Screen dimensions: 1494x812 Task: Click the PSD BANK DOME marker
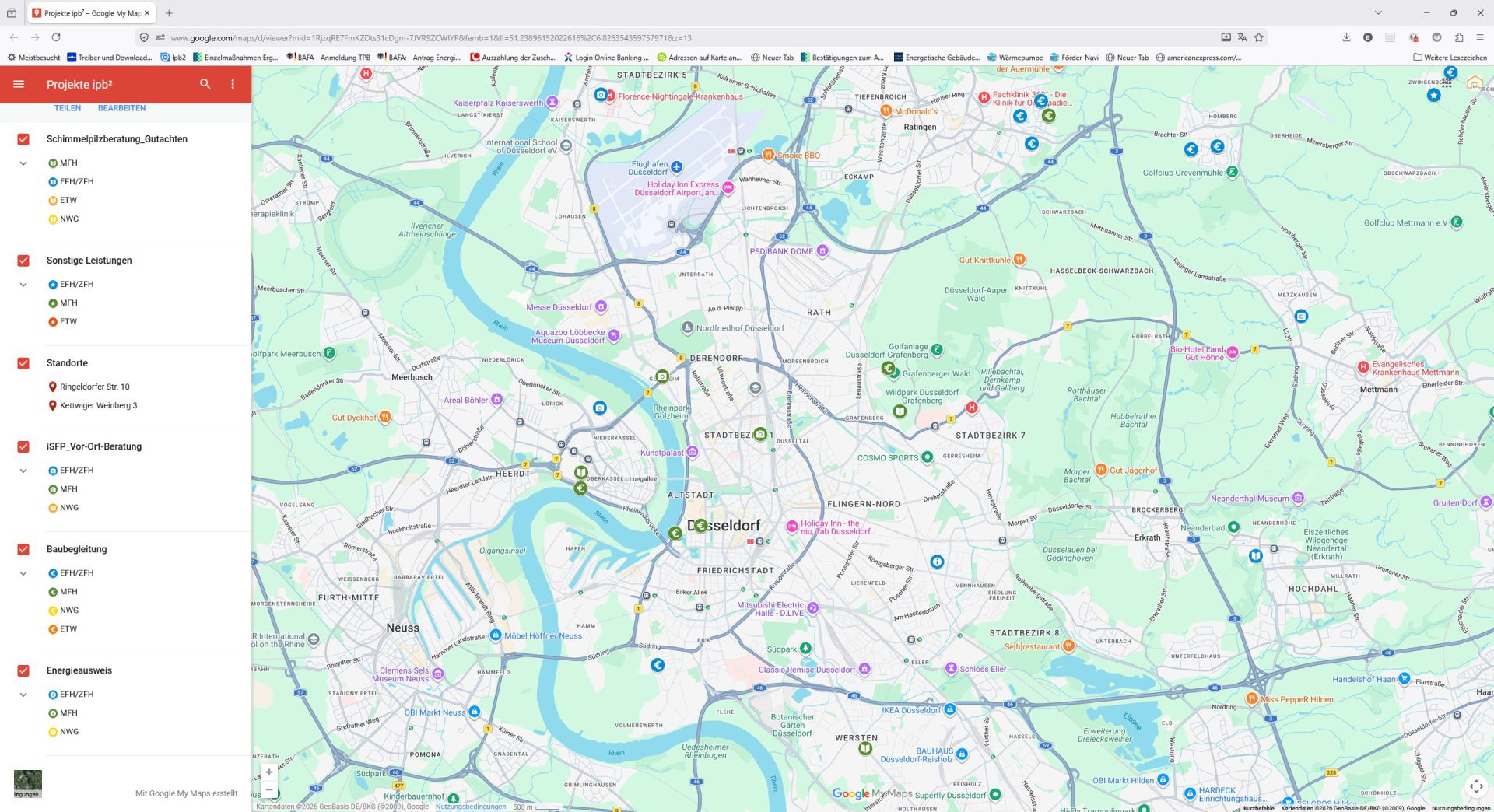tap(822, 250)
